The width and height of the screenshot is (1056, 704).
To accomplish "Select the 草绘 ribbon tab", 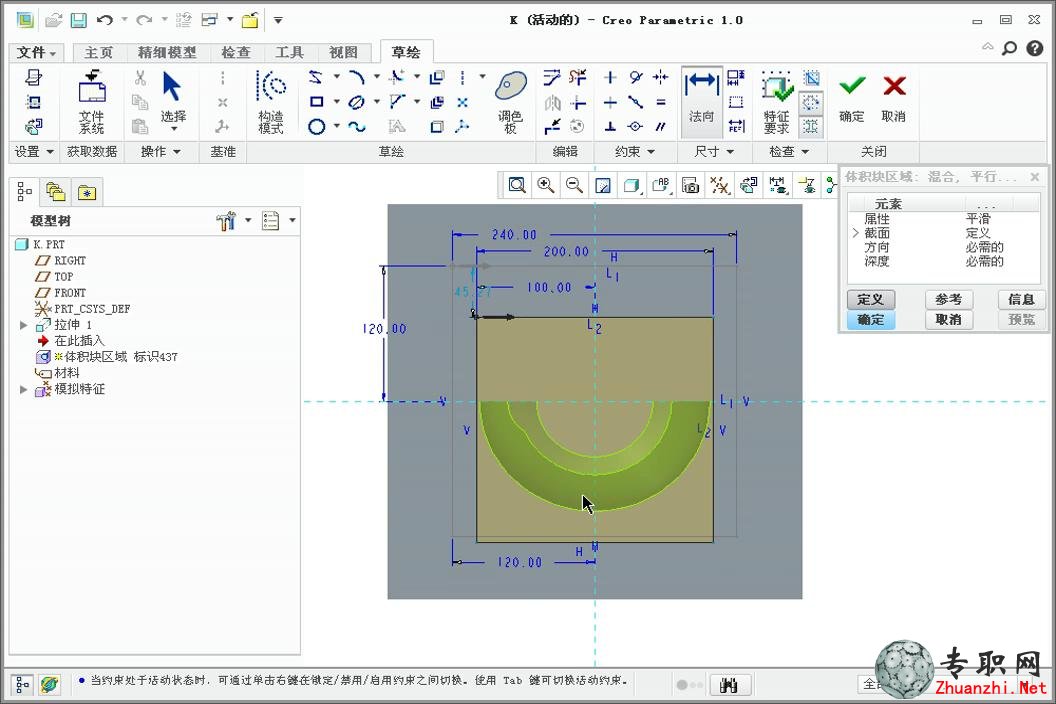I will [405, 52].
